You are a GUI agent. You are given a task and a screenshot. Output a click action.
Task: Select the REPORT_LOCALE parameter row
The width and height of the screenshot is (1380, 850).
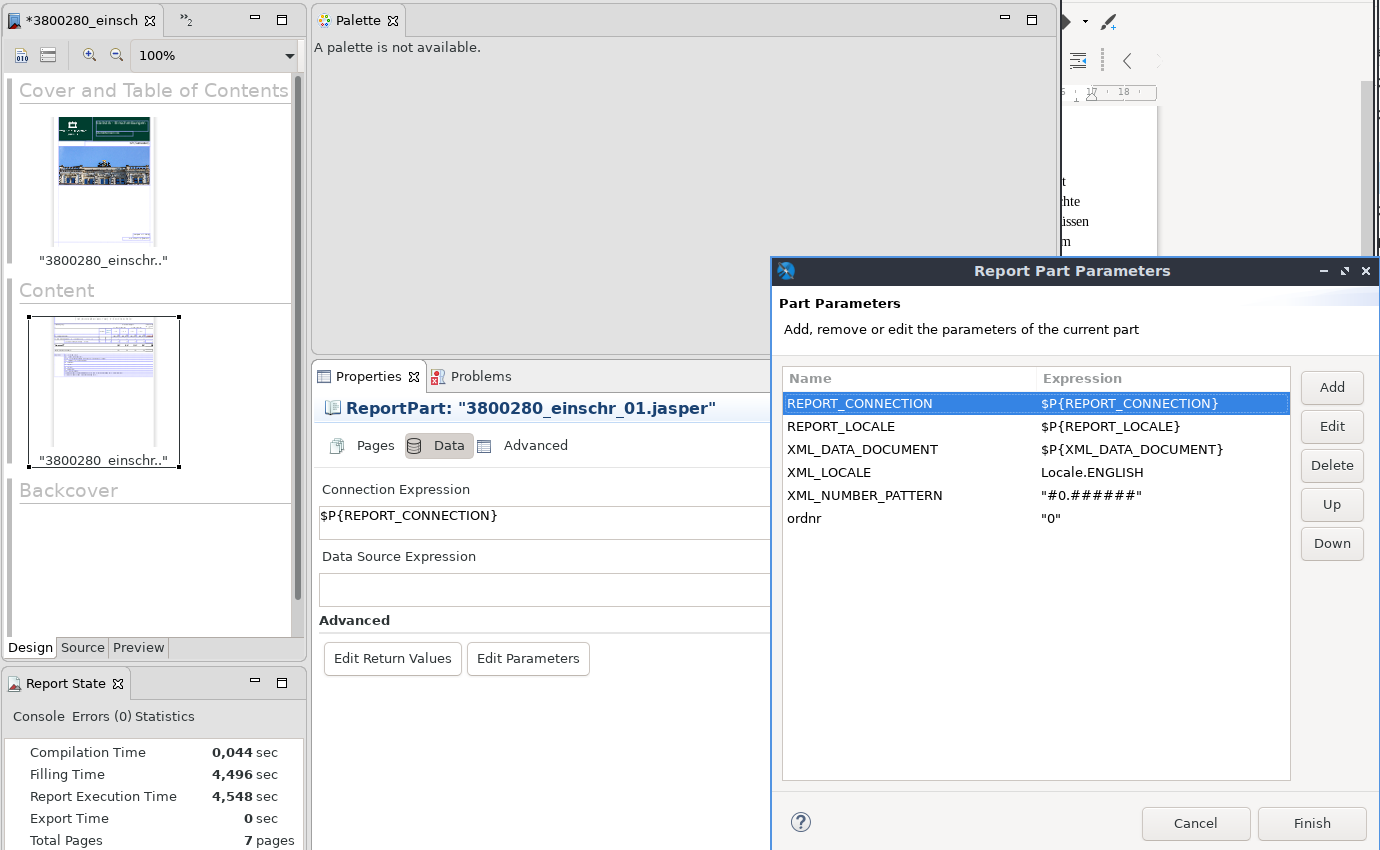click(x=1036, y=426)
